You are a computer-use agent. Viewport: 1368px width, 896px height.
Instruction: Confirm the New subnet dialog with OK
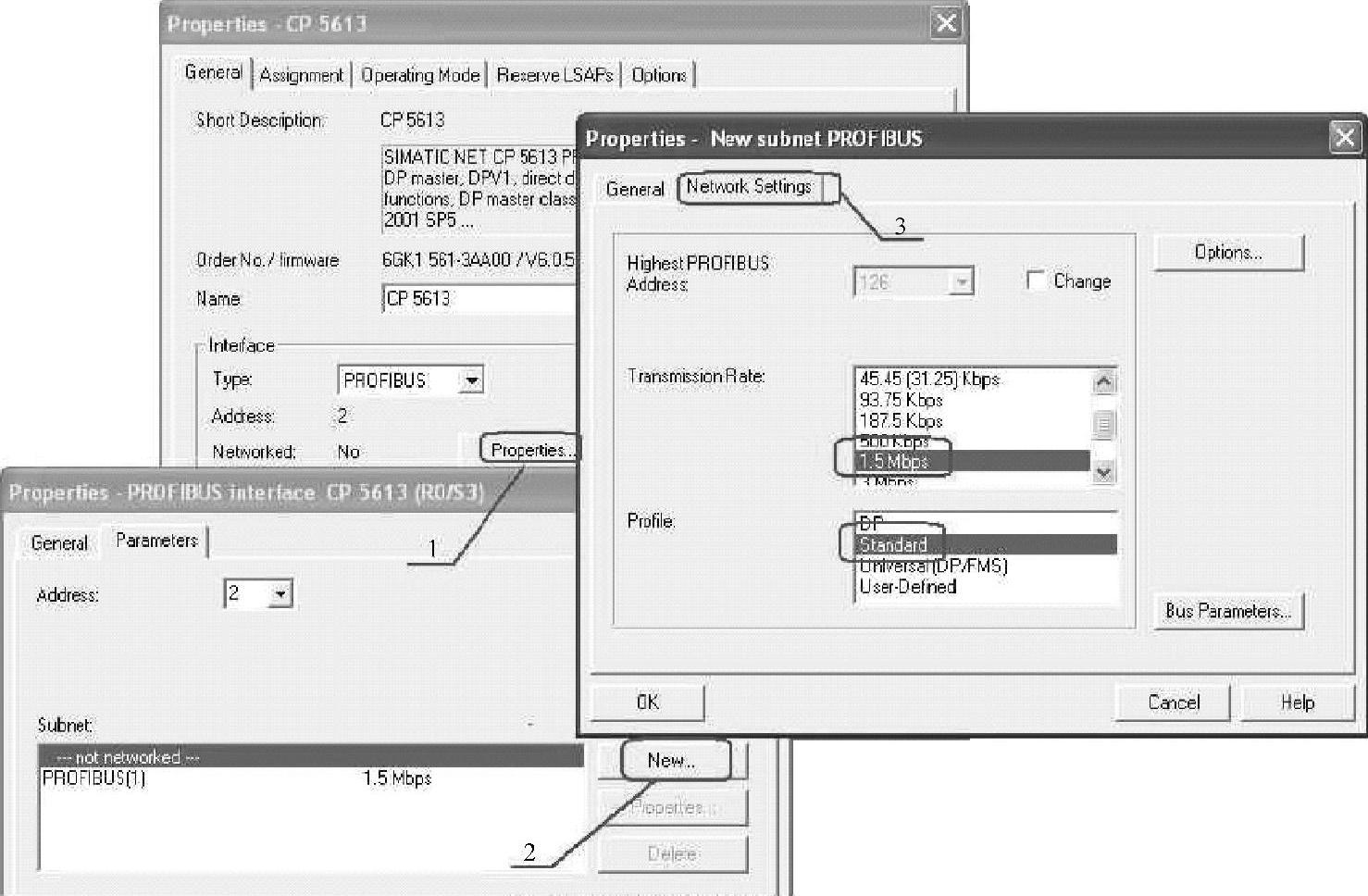coord(648,703)
